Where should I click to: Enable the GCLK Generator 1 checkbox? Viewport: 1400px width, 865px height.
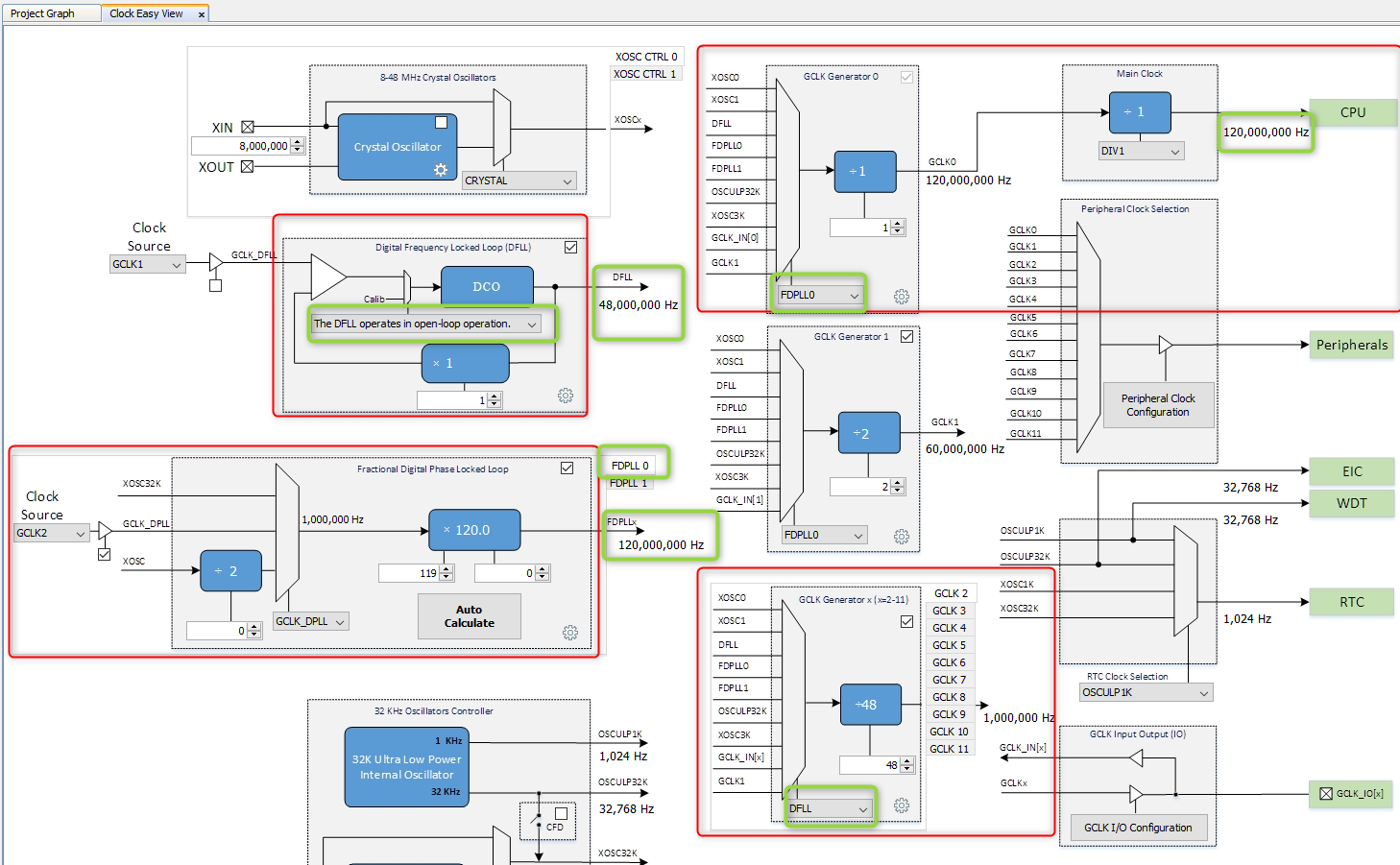906,337
